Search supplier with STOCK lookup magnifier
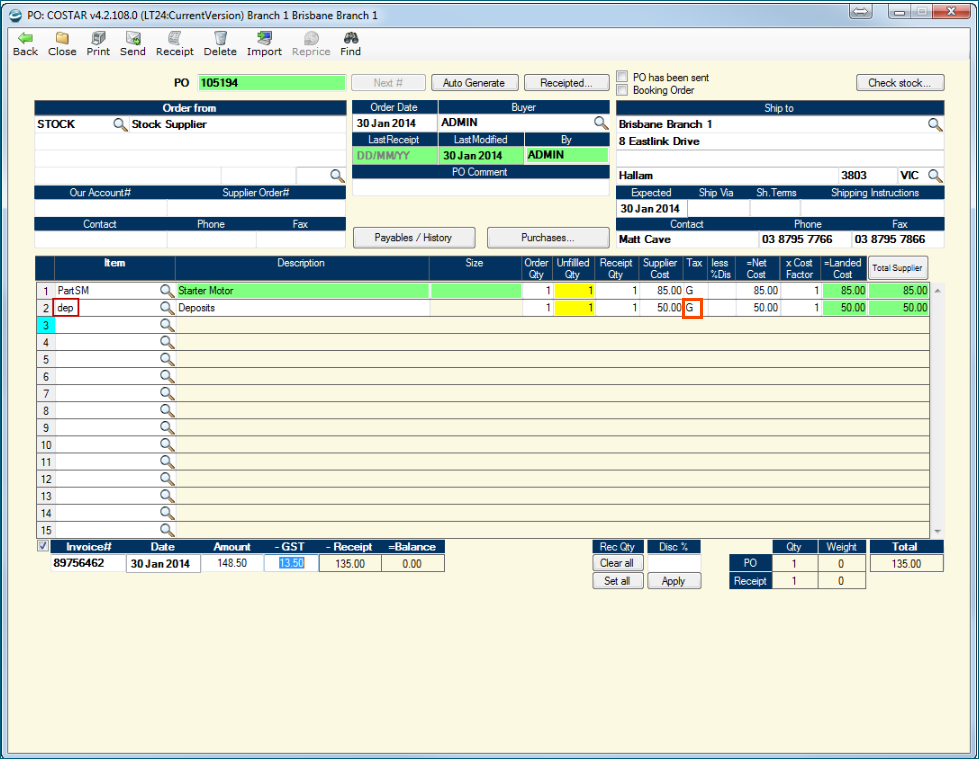Viewport: 979px width, 759px height. 120,124
